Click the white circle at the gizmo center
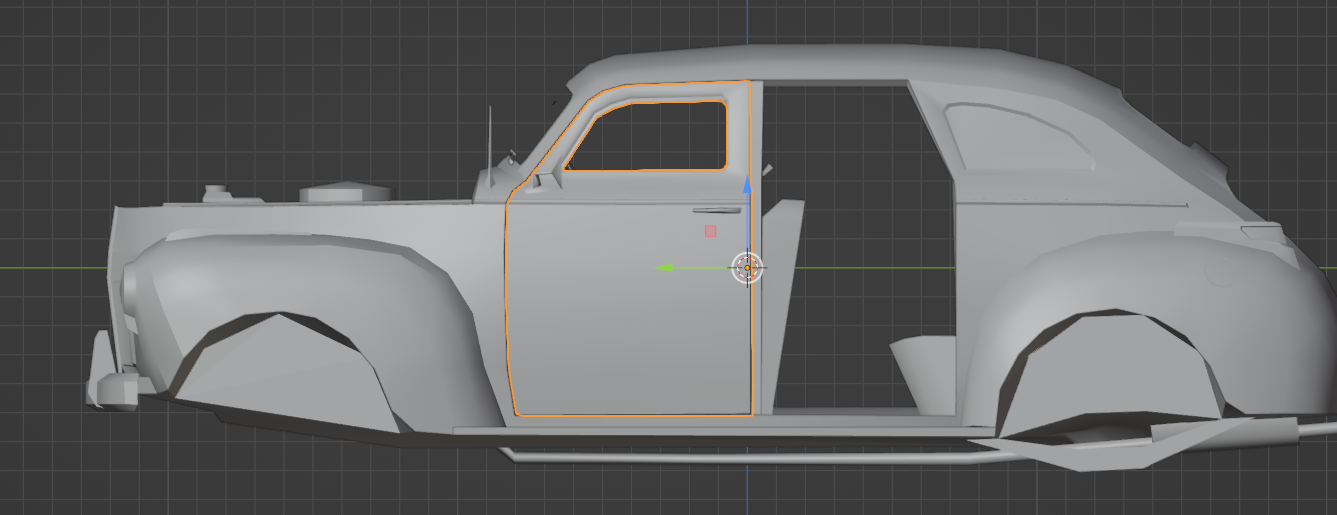 pyautogui.click(x=747, y=268)
